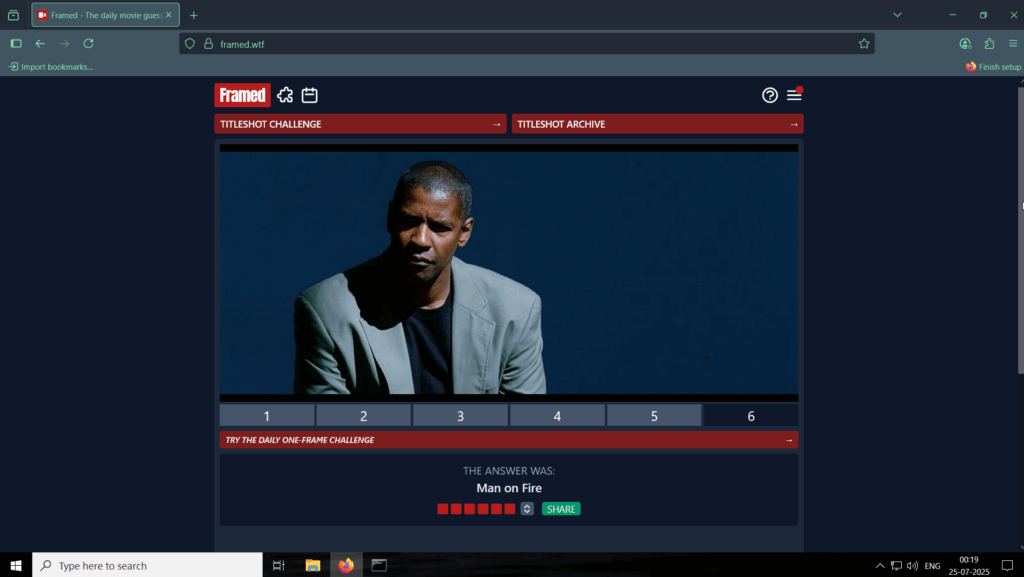Open the hamburger menu with notification dot
The image size is (1024, 577).
(794, 95)
